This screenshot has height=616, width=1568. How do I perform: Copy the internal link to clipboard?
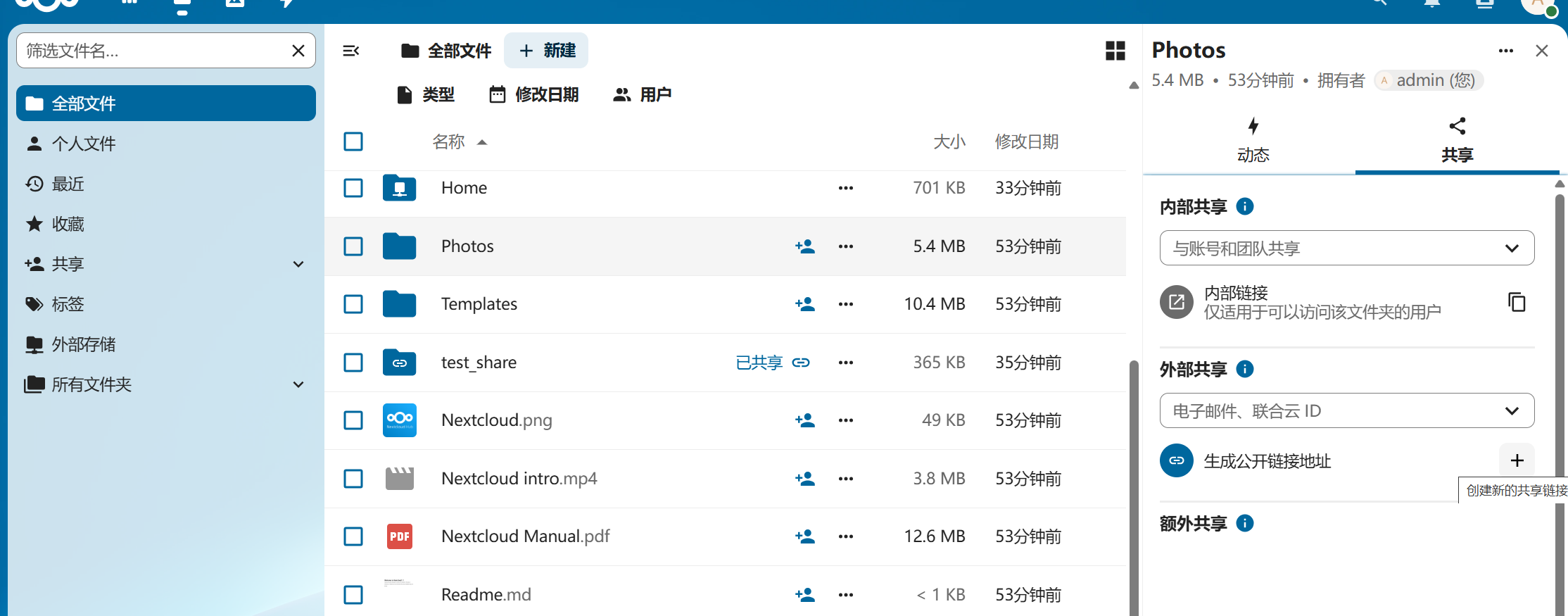click(x=1517, y=303)
